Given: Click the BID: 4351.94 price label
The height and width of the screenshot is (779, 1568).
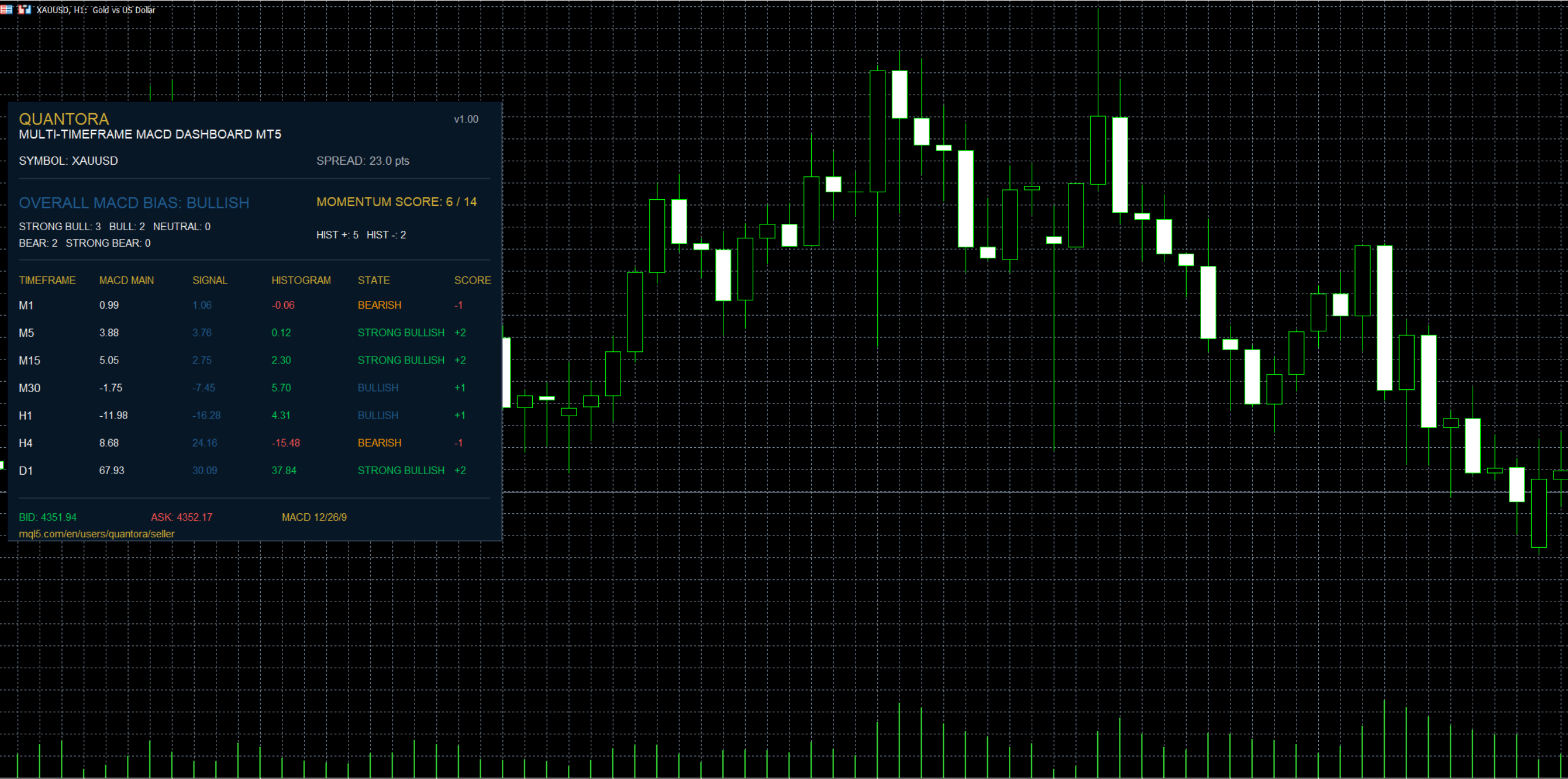Looking at the screenshot, I should (x=48, y=517).
